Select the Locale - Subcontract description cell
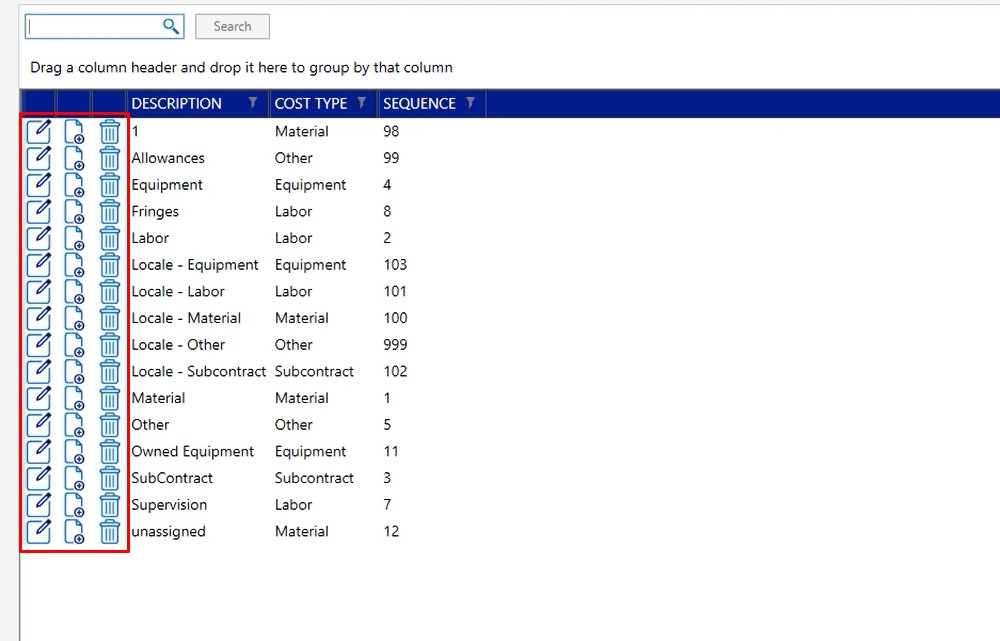Viewport: 1000px width, 641px height. [198, 371]
